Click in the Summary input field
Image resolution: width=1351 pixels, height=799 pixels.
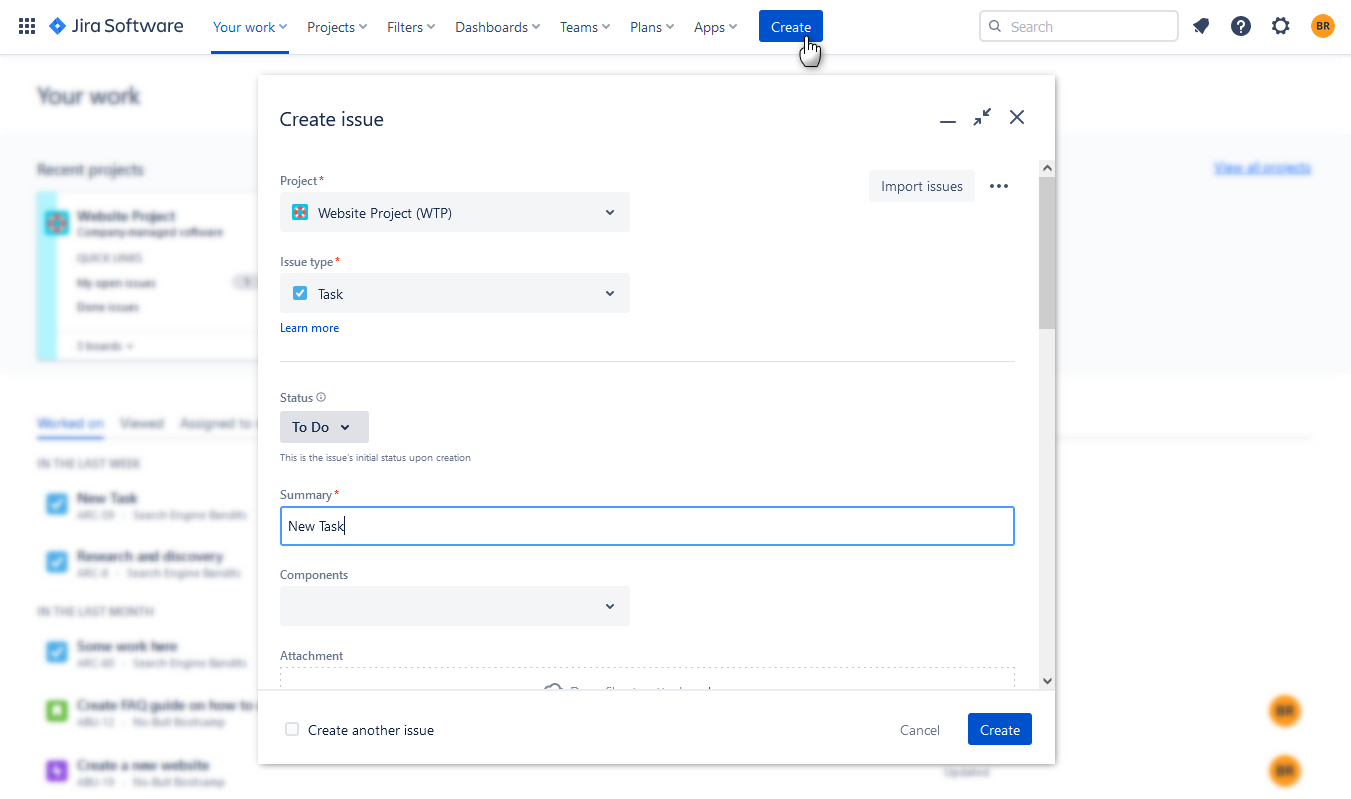(647, 526)
